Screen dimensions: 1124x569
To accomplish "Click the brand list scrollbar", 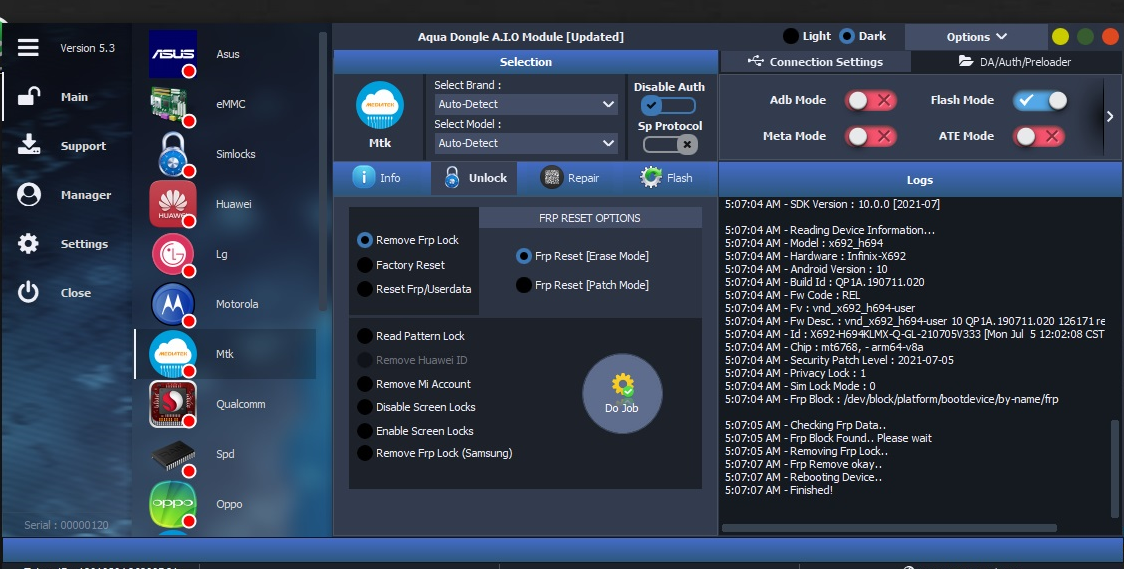I will (323, 172).
